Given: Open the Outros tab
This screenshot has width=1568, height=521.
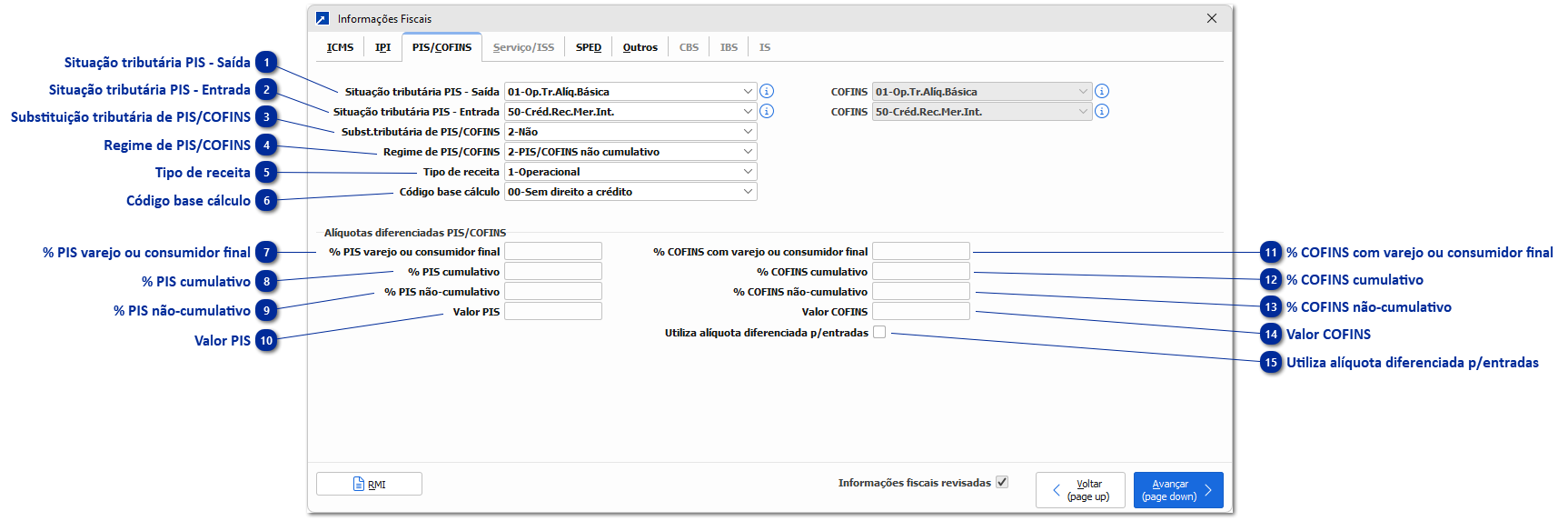Looking at the screenshot, I should (x=640, y=47).
